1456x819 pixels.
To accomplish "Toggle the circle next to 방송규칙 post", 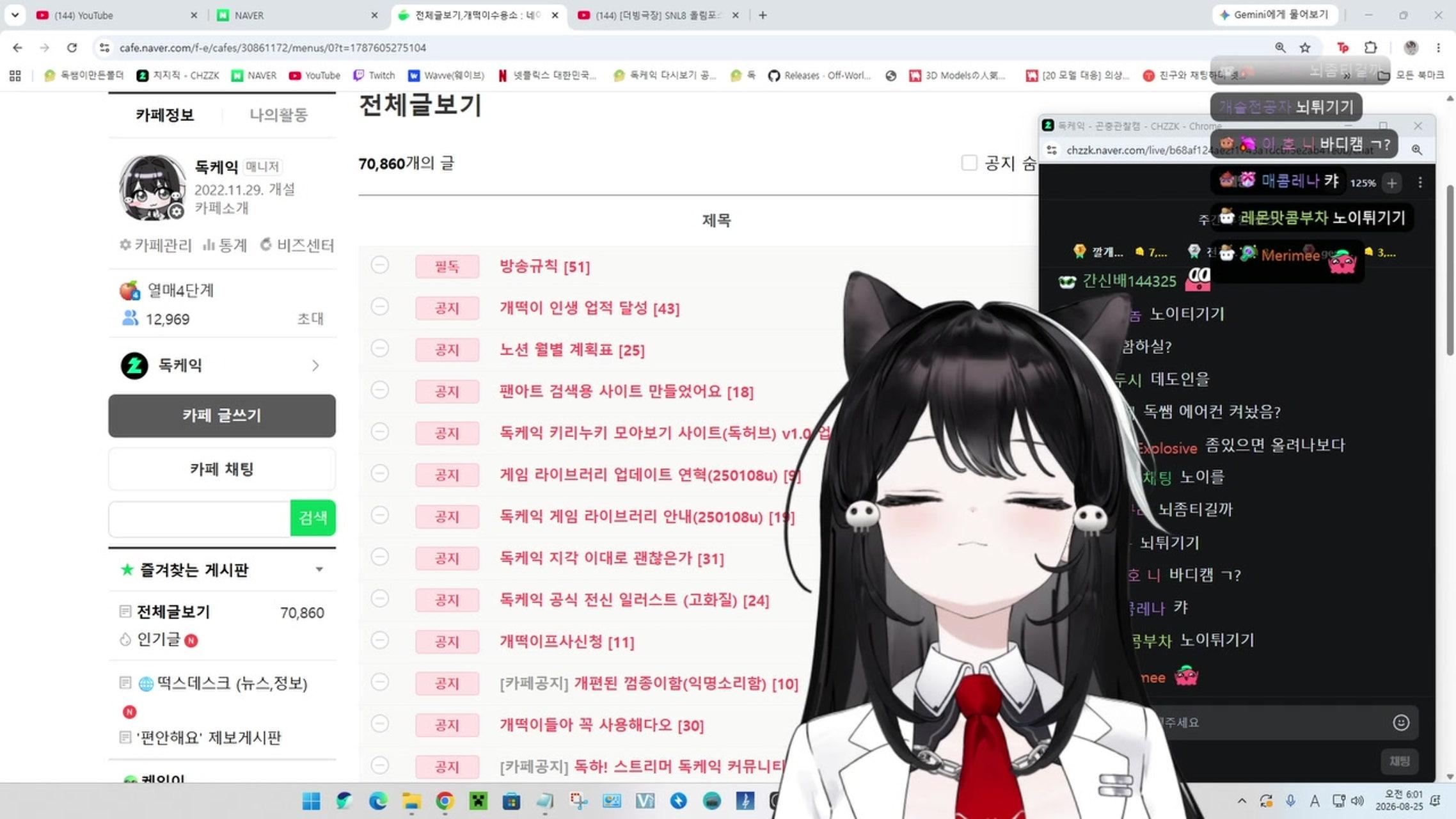I will click(380, 265).
